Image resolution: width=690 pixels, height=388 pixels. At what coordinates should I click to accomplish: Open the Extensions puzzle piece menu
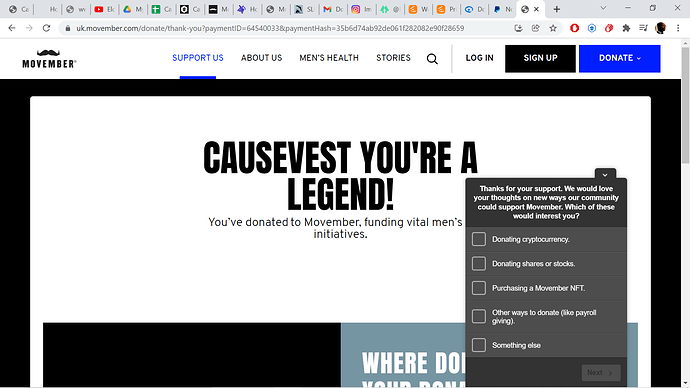coord(626,28)
